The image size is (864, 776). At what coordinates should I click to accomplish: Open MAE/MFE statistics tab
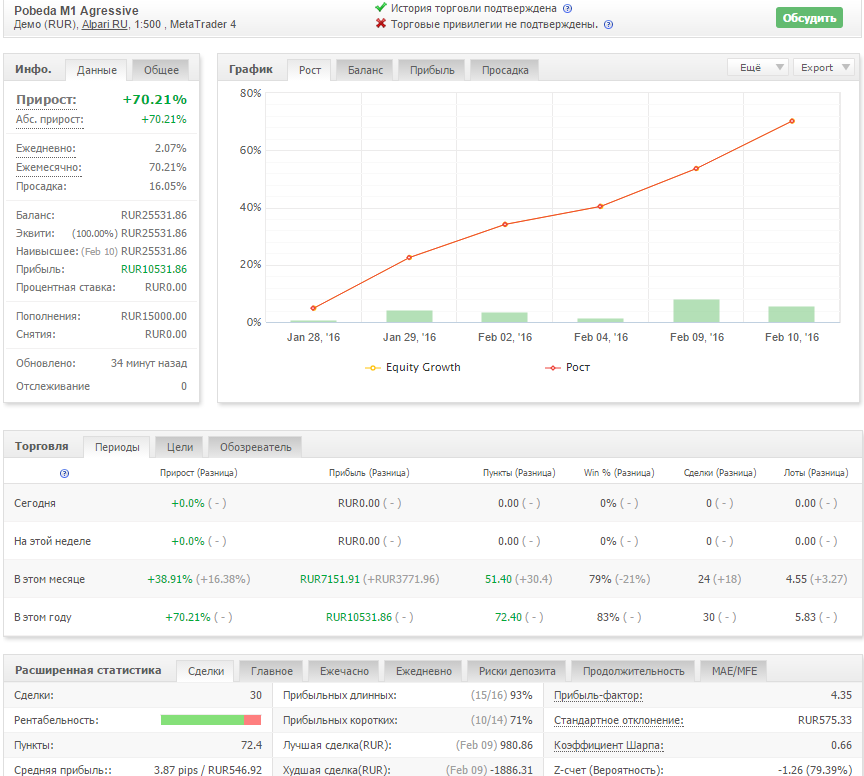734,671
